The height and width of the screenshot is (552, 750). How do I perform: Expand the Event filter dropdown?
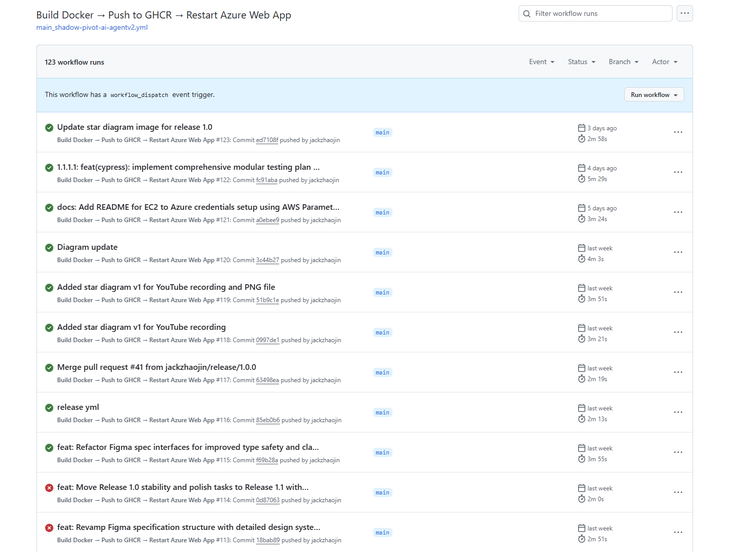point(541,62)
